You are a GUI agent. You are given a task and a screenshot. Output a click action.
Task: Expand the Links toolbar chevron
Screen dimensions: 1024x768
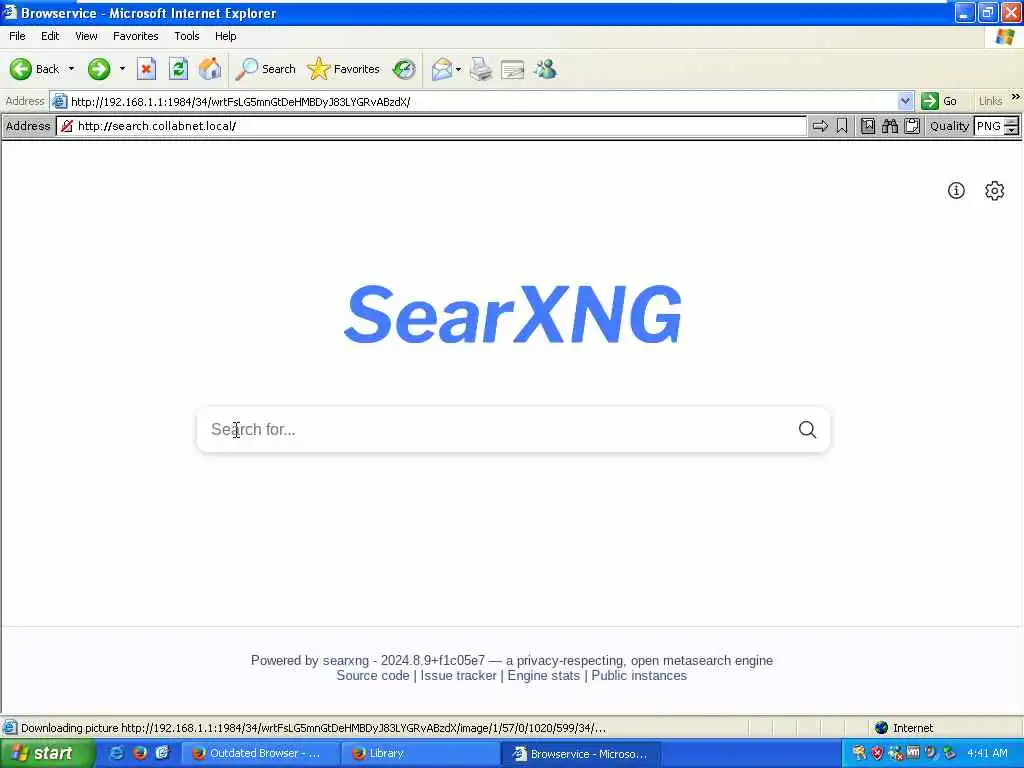pos(1016,97)
